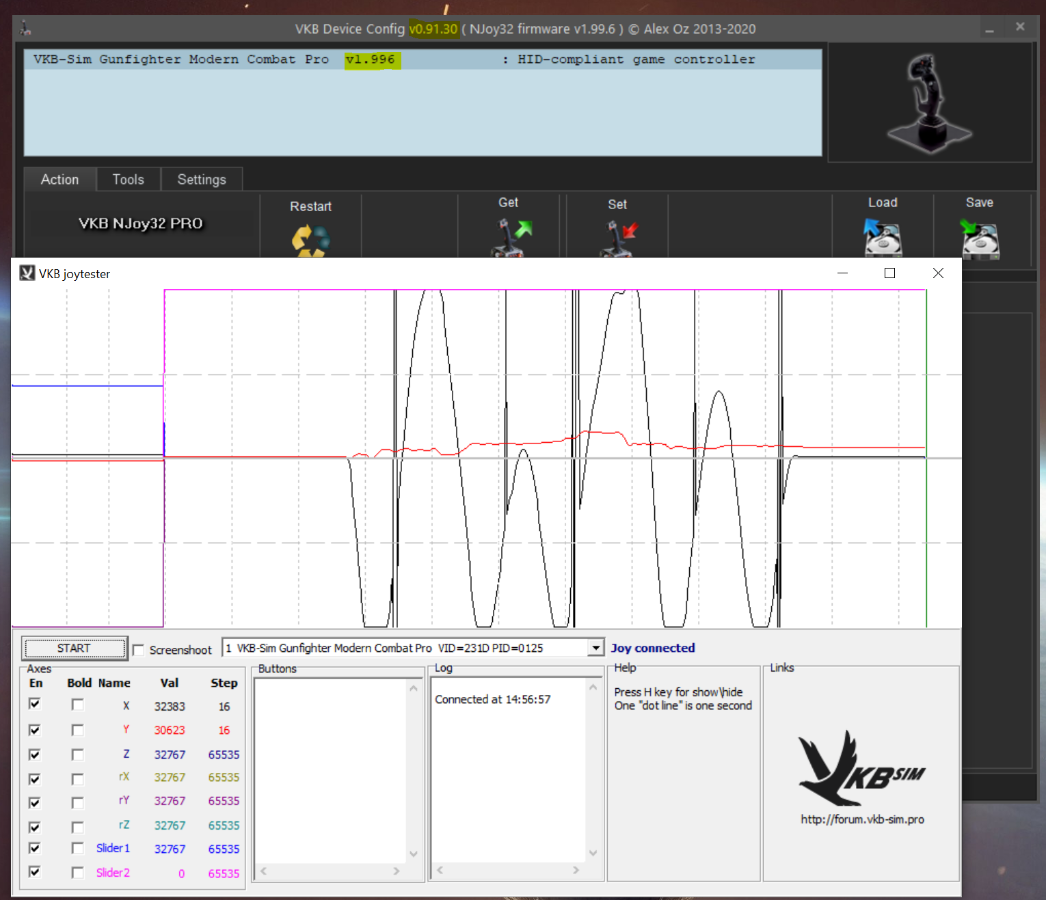Screen dimensions: 1046x900
Task: Click the START button in joytester
Action: point(74,648)
